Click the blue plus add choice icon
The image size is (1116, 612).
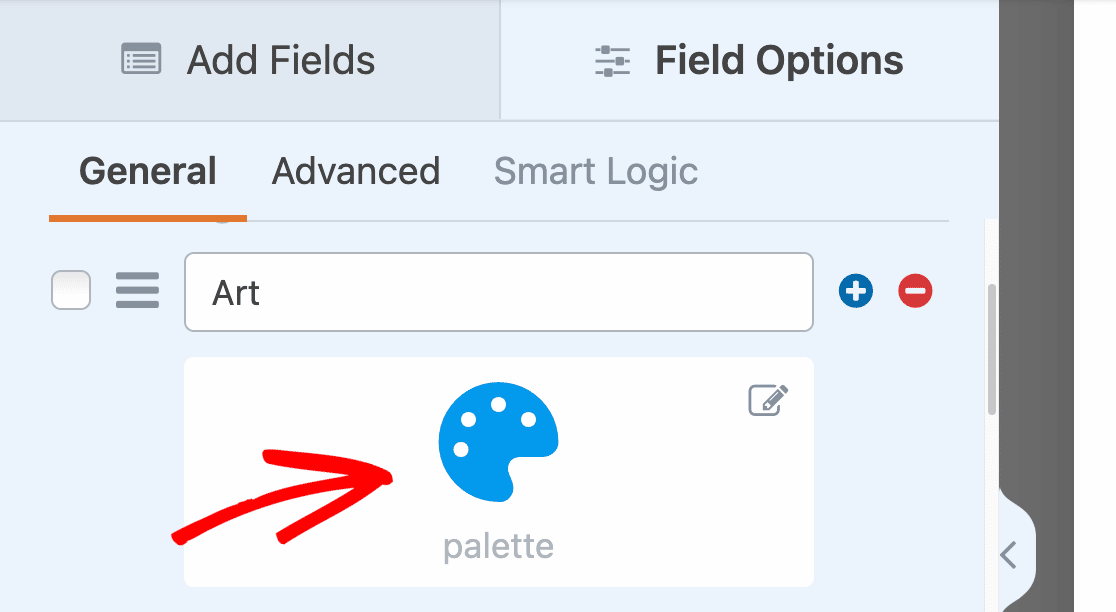click(856, 291)
